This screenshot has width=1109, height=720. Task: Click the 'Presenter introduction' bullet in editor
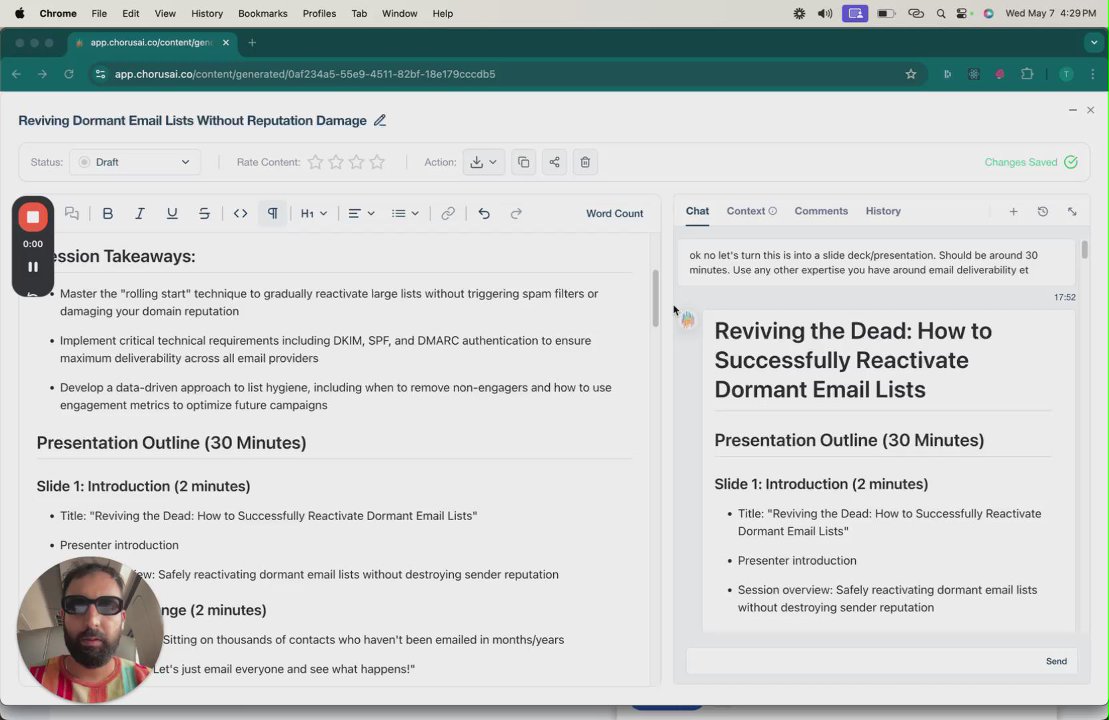click(x=119, y=545)
